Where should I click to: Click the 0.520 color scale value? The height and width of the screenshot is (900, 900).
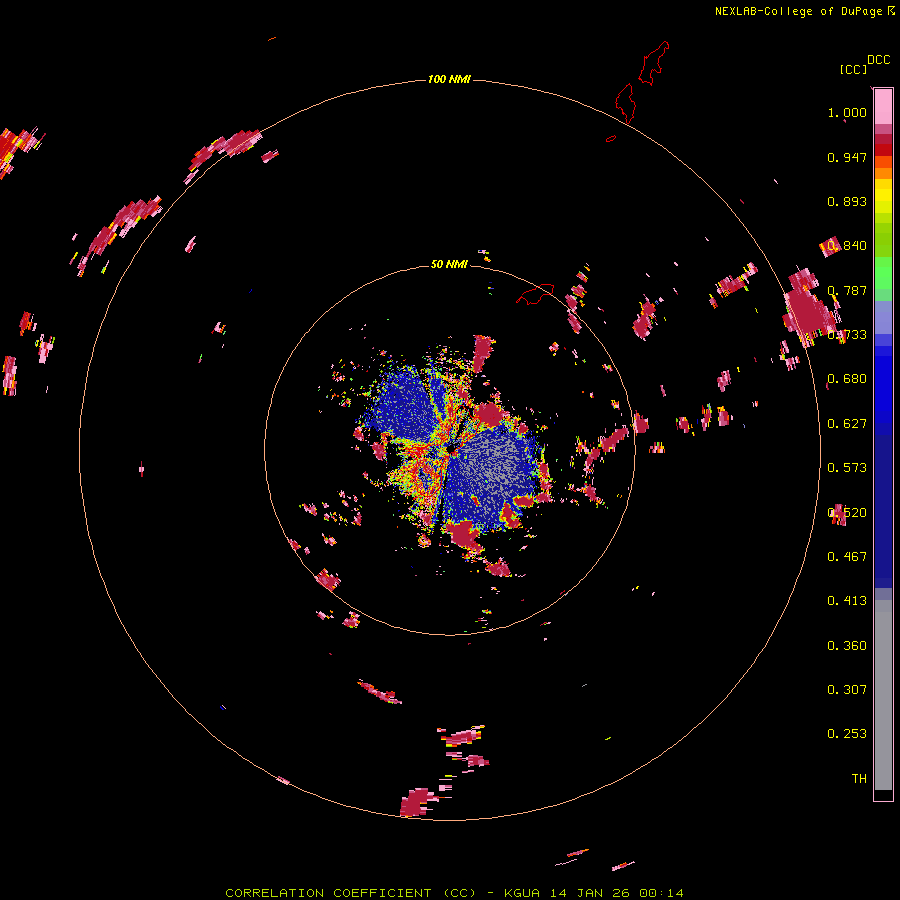click(847, 513)
